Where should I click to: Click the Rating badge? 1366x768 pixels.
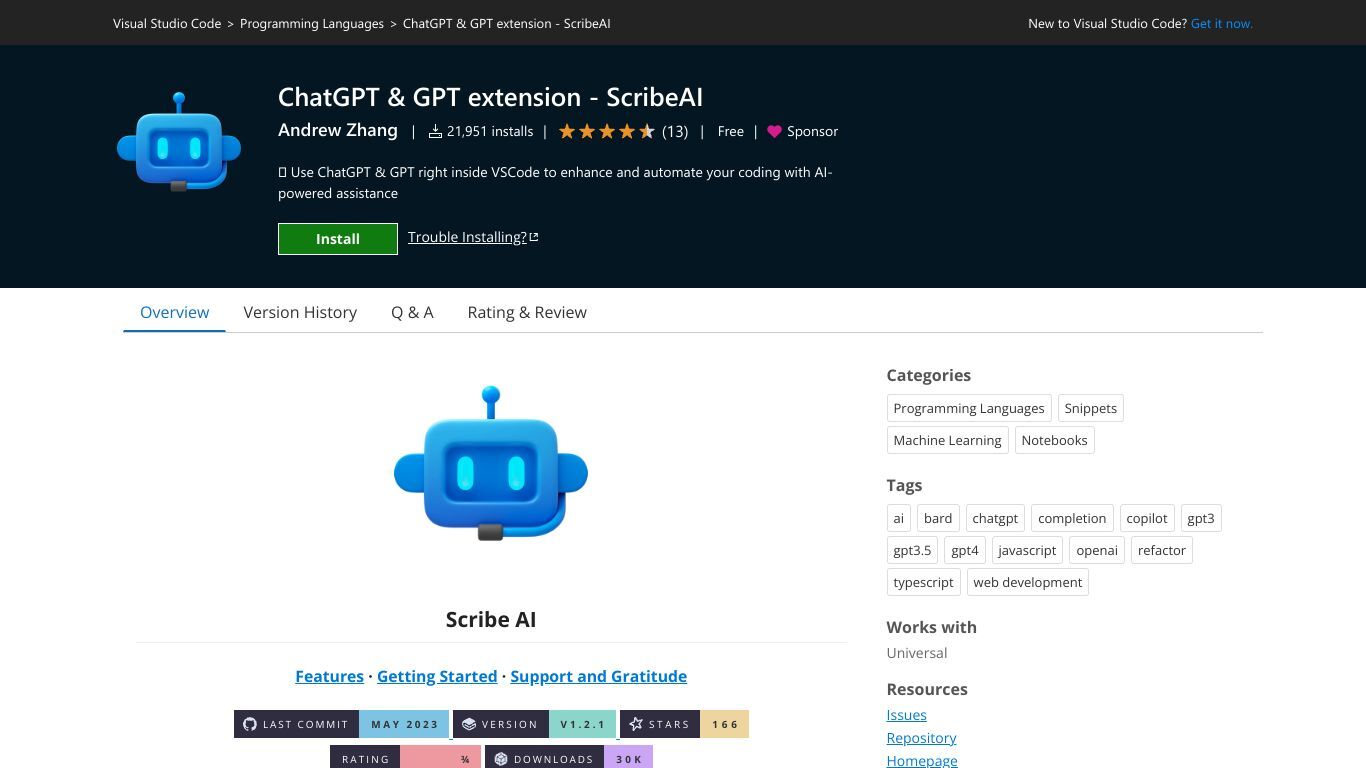pos(405,758)
